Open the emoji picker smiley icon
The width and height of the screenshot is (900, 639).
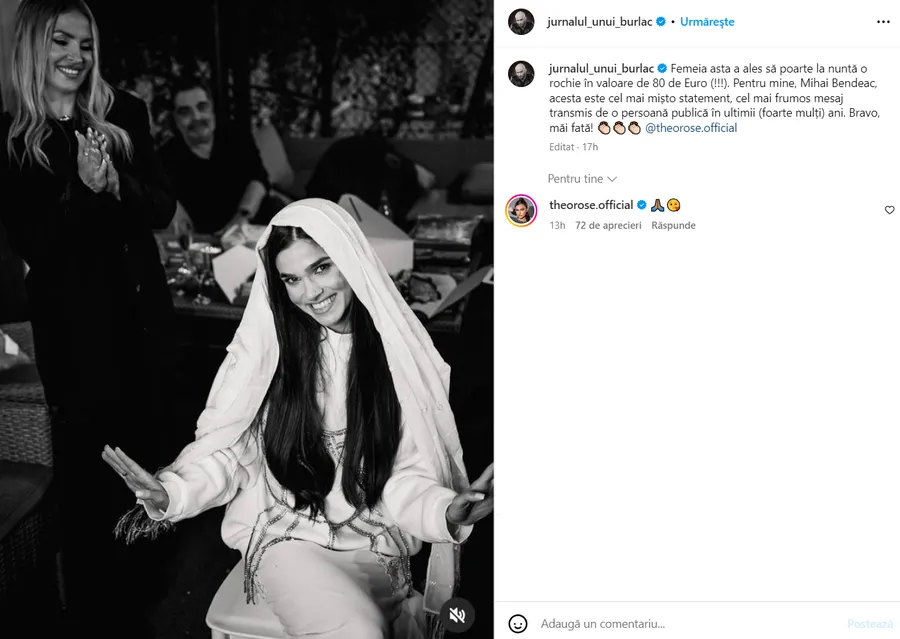[x=518, y=623]
